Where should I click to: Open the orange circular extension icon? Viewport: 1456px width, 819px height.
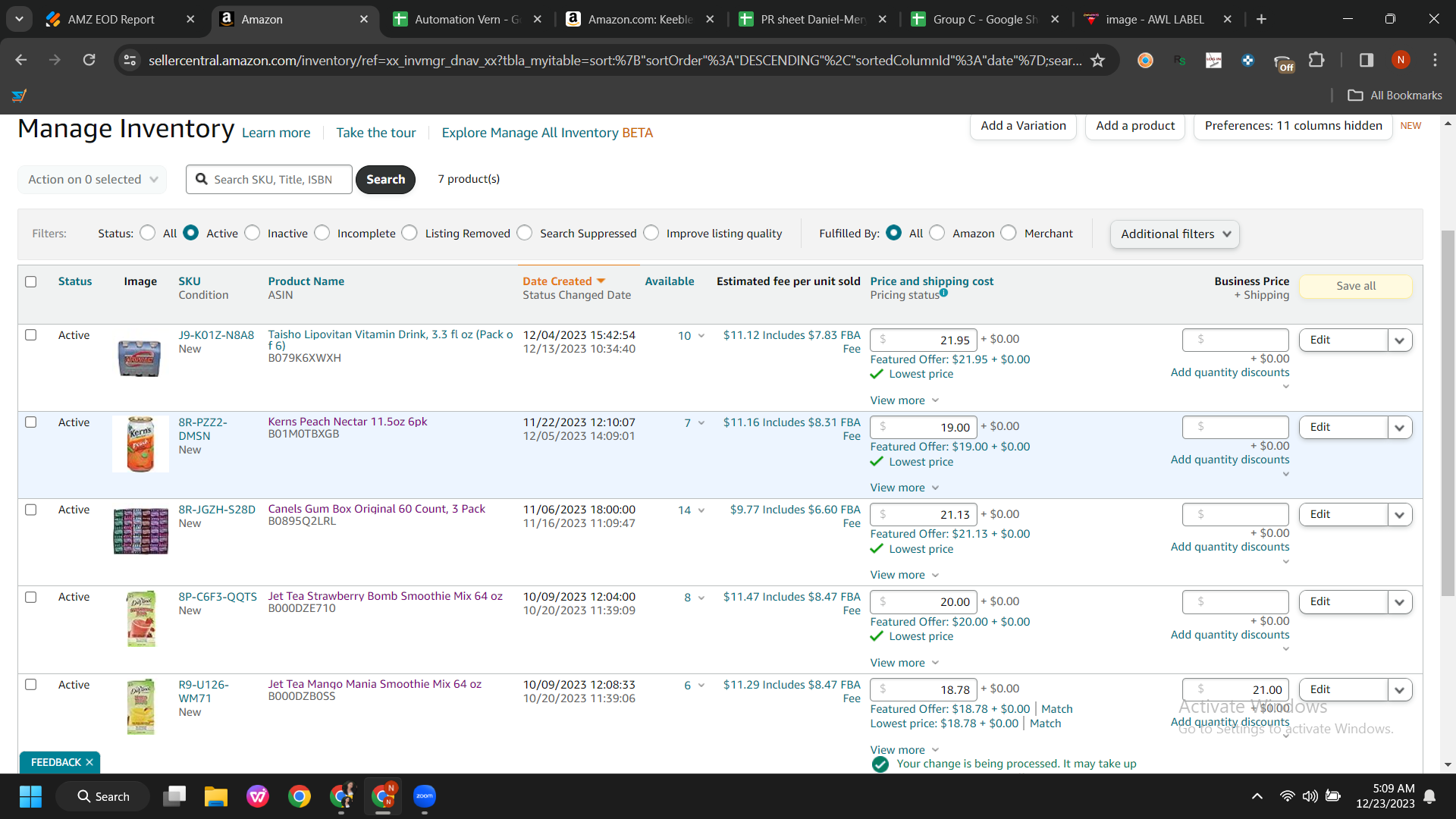click(1145, 60)
